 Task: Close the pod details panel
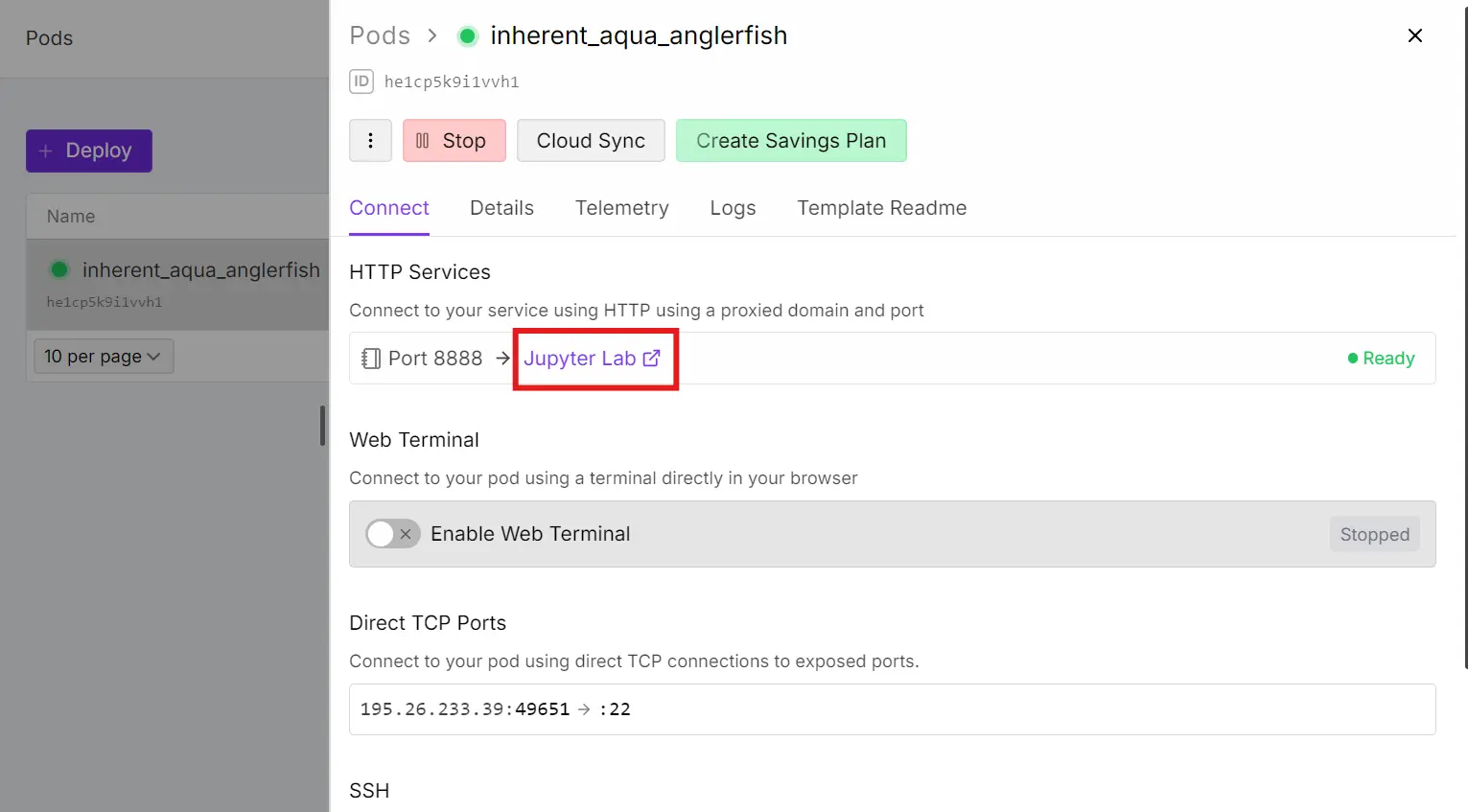(1414, 35)
